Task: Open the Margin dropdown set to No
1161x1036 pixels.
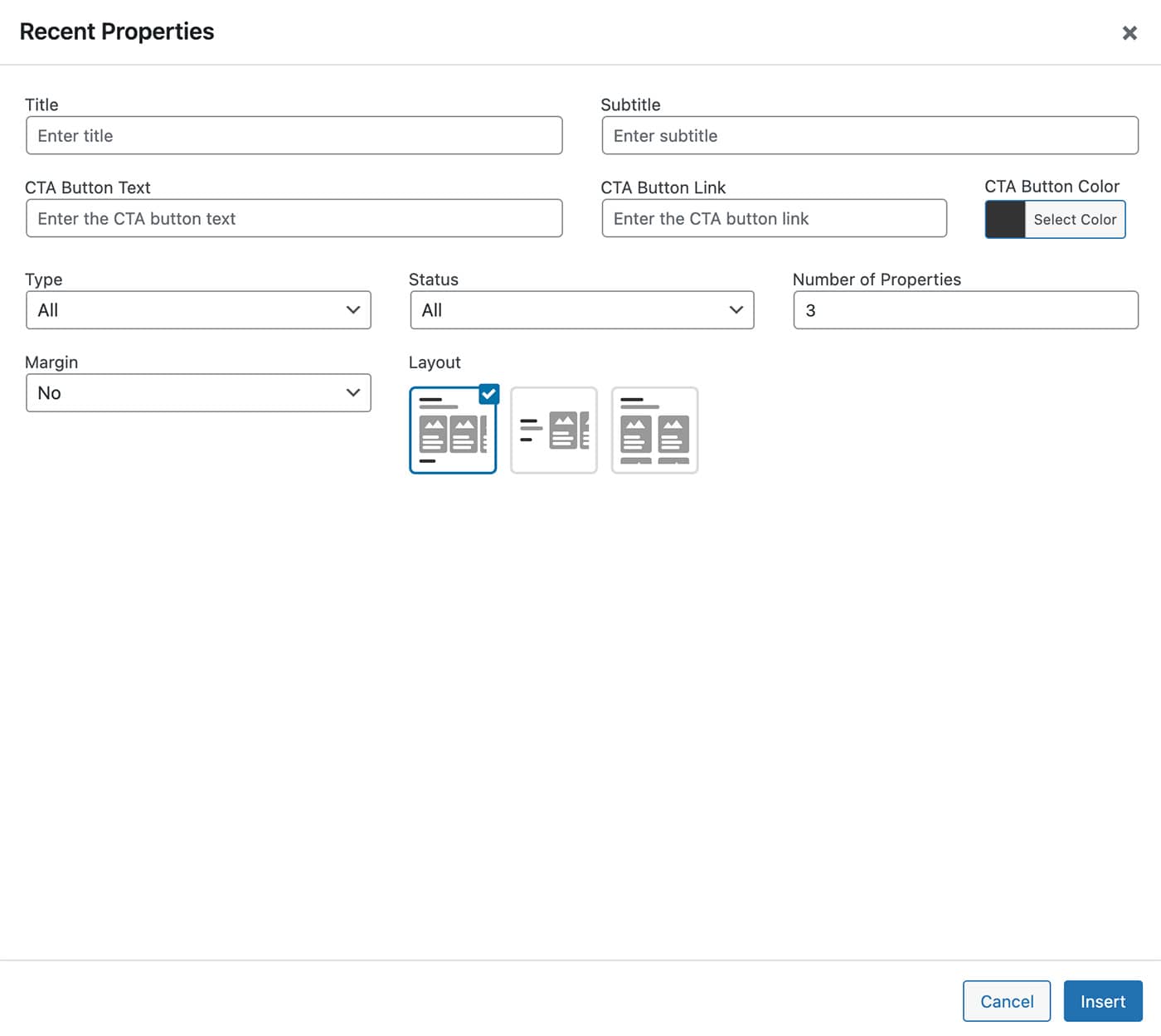Action: (198, 393)
